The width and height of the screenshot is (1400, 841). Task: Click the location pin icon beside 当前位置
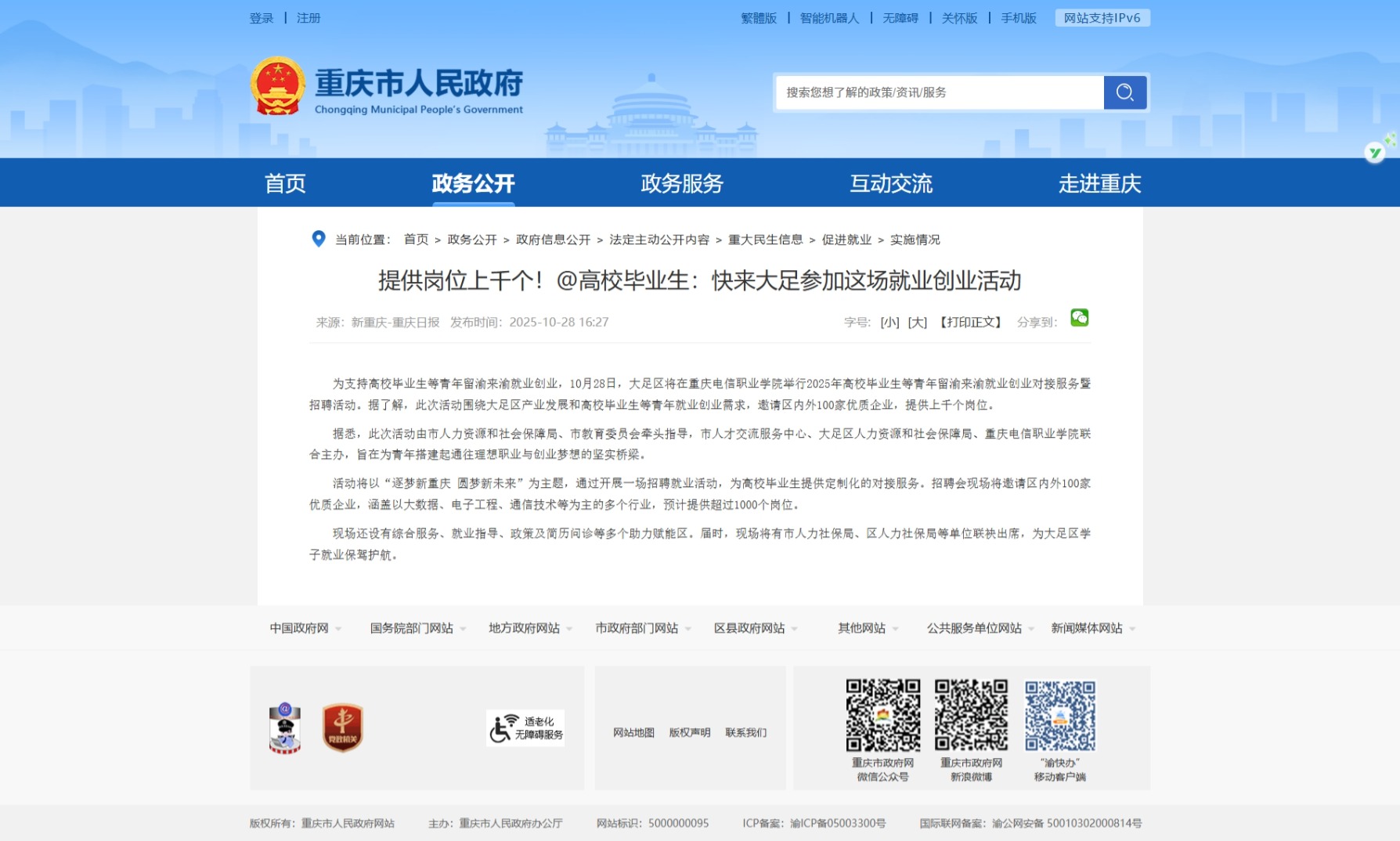[x=318, y=239]
